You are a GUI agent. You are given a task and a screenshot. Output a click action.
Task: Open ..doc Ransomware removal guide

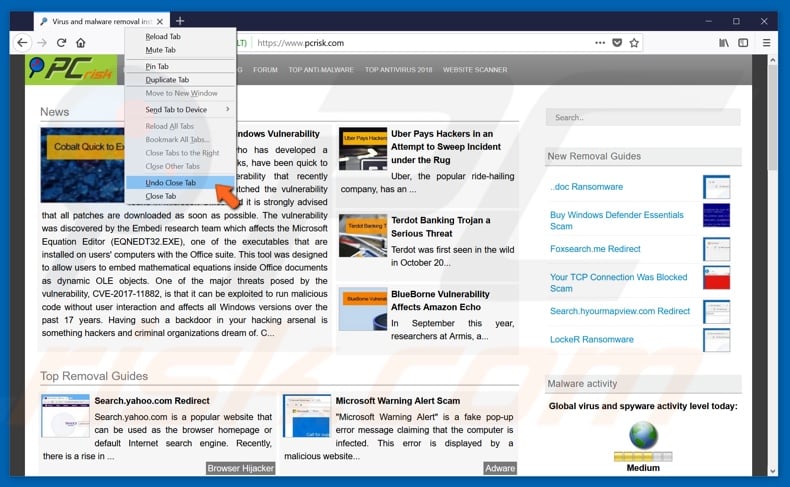pos(586,187)
